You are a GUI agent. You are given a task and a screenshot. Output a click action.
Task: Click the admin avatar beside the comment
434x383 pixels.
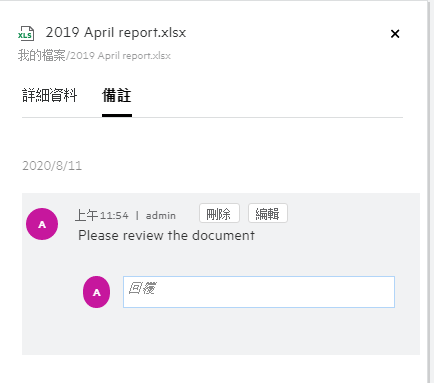click(42, 224)
